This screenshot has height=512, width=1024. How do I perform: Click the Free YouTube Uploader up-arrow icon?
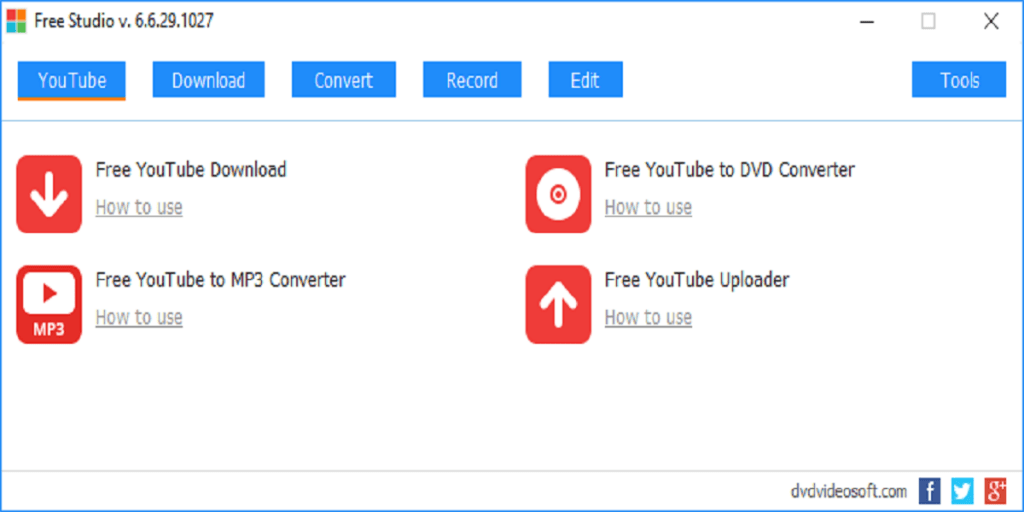point(558,304)
